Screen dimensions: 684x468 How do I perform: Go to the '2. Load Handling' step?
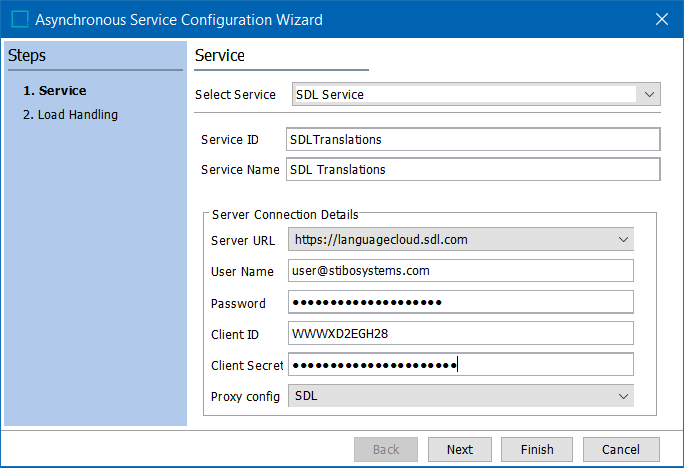(x=70, y=115)
